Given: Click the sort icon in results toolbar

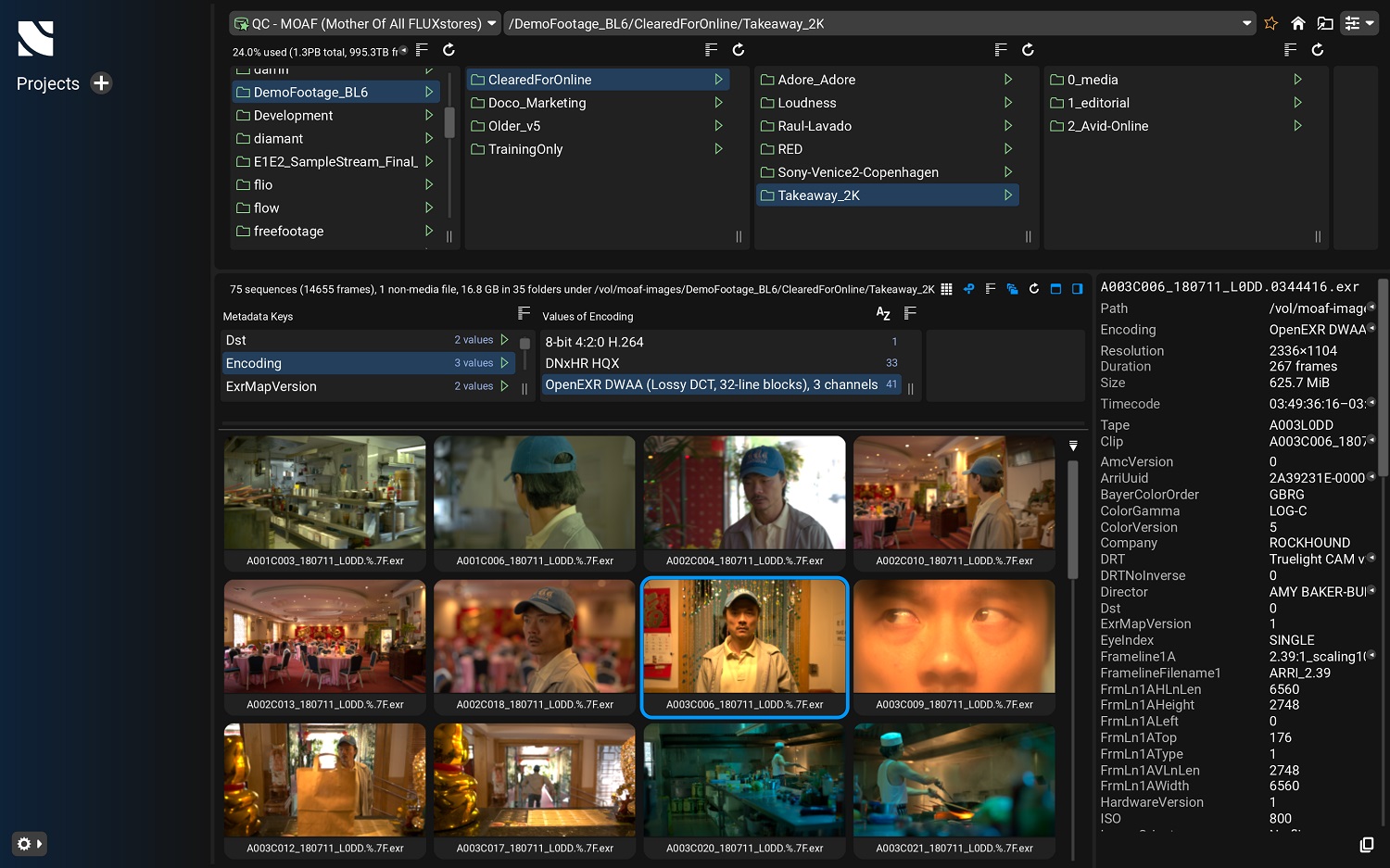Looking at the screenshot, I should click(991, 289).
